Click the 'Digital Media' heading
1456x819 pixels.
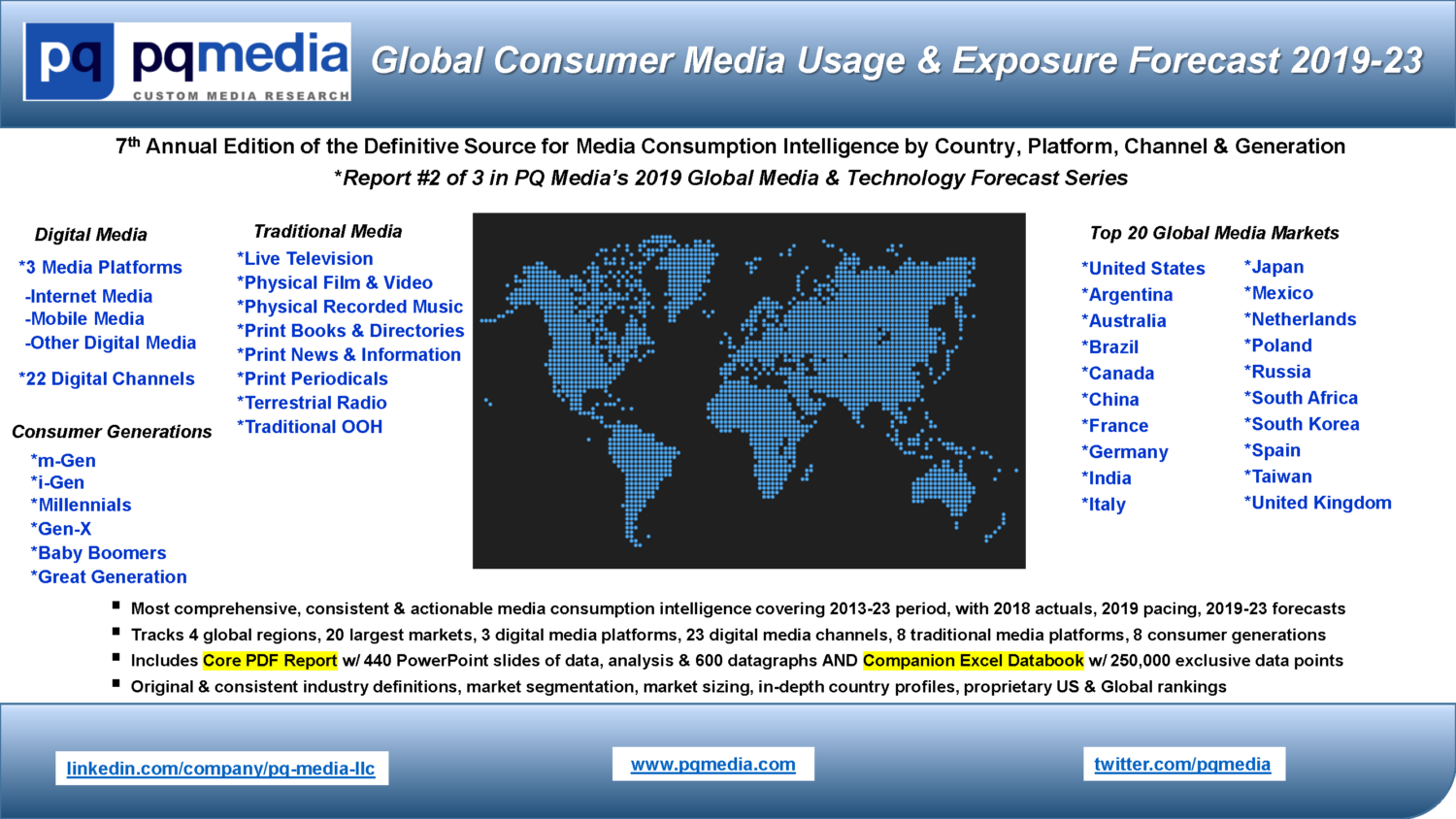click(x=91, y=235)
